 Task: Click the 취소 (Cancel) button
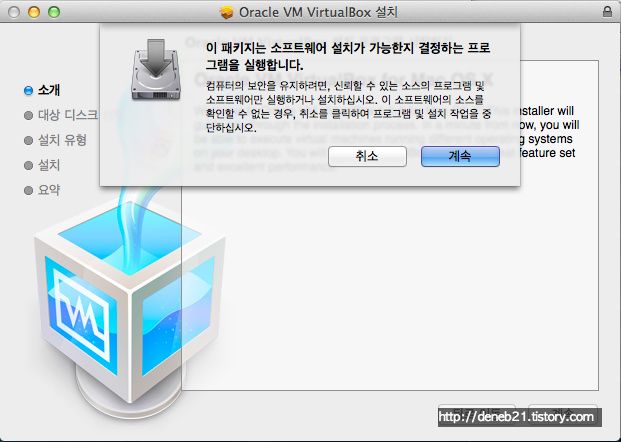point(367,156)
